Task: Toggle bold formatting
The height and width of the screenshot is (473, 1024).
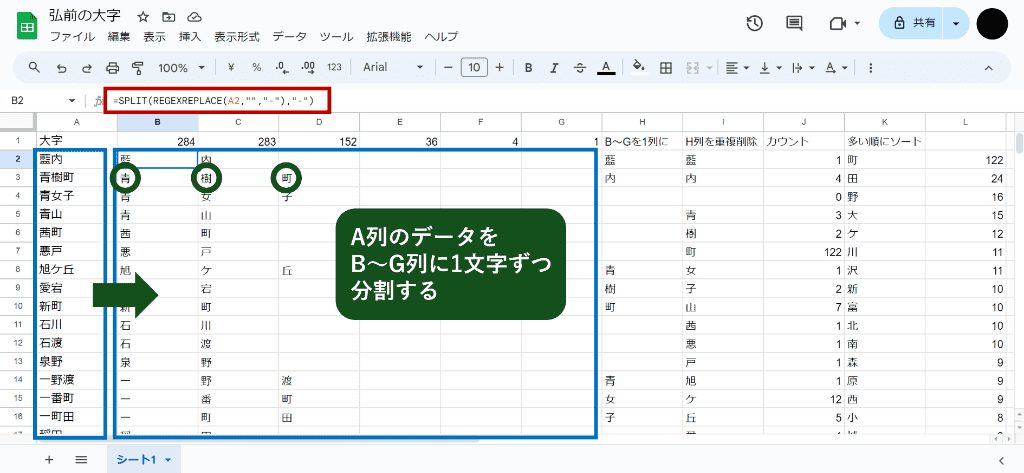Action: [528, 68]
